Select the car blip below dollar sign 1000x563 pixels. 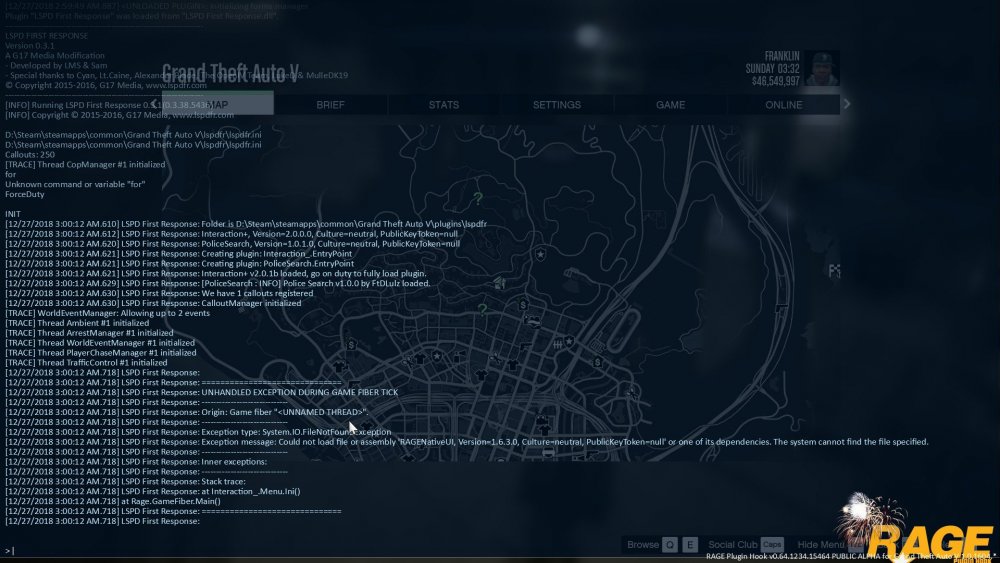pyautogui.click(x=531, y=321)
